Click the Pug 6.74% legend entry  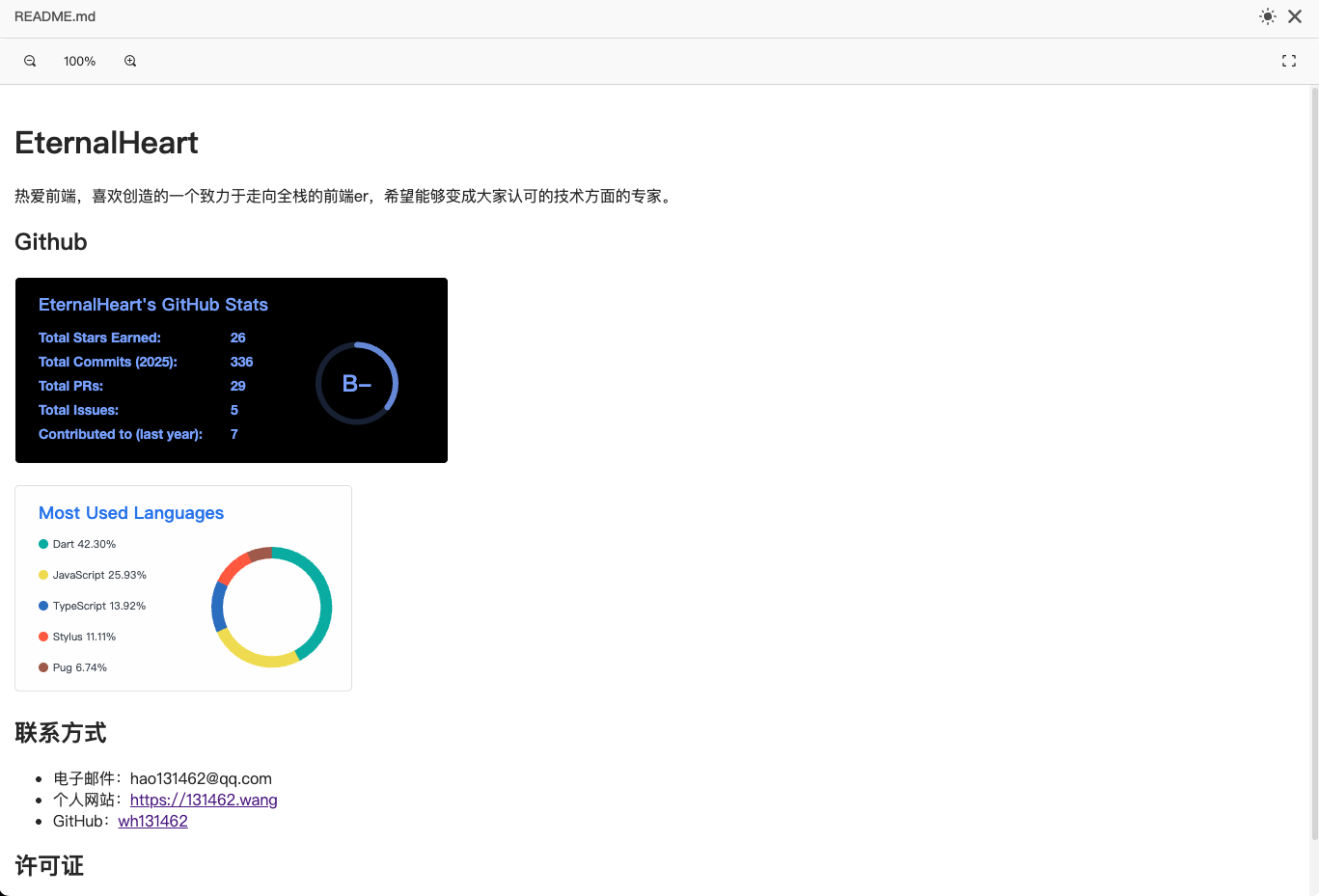73,667
